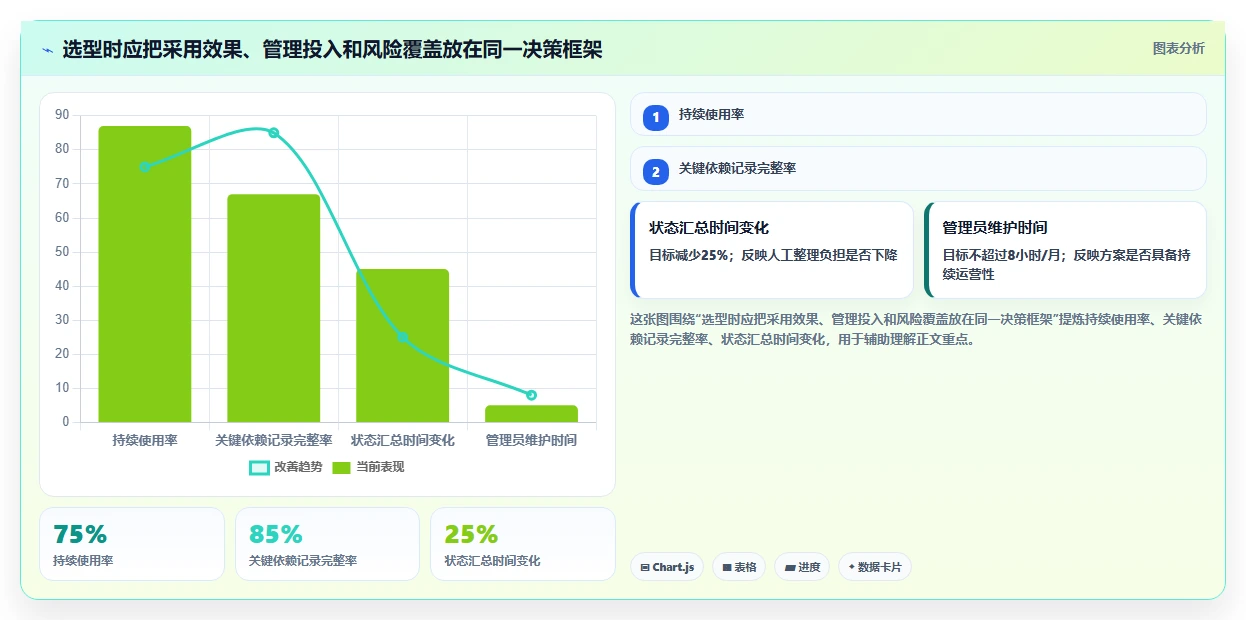
Task: Toggle the 当前表现 legend item
Action: tap(368, 467)
